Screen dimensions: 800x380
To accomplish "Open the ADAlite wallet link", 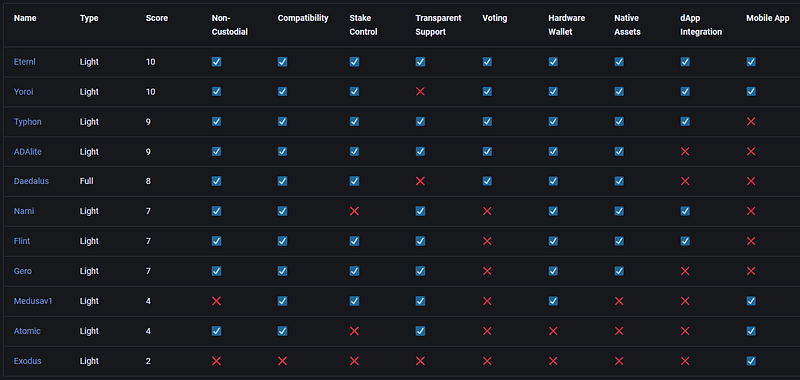I will [x=28, y=151].
